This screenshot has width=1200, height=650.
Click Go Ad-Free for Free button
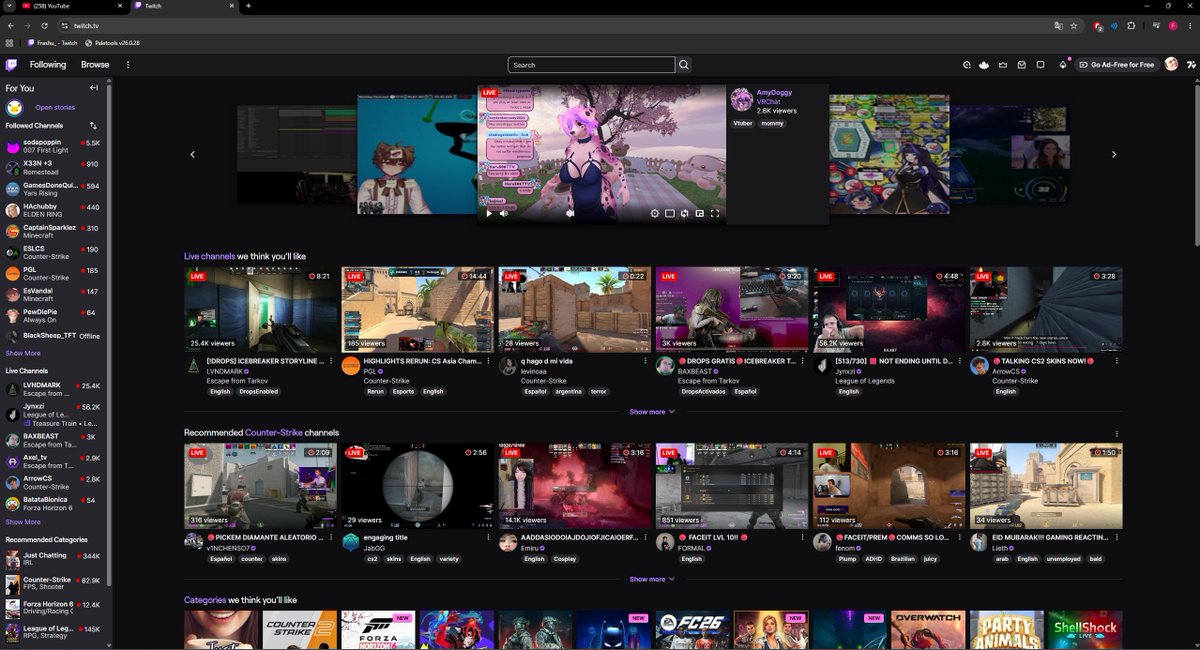[1116, 65]
